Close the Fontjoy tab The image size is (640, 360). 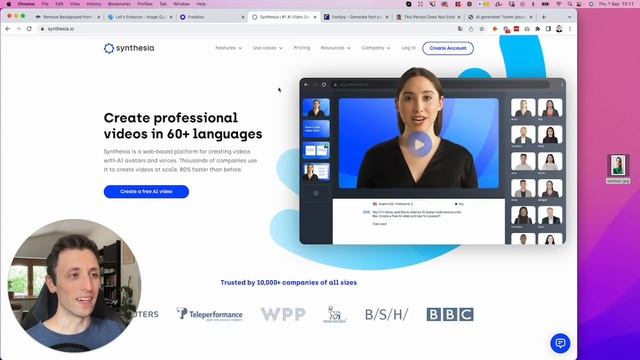[x=387, y=17]
